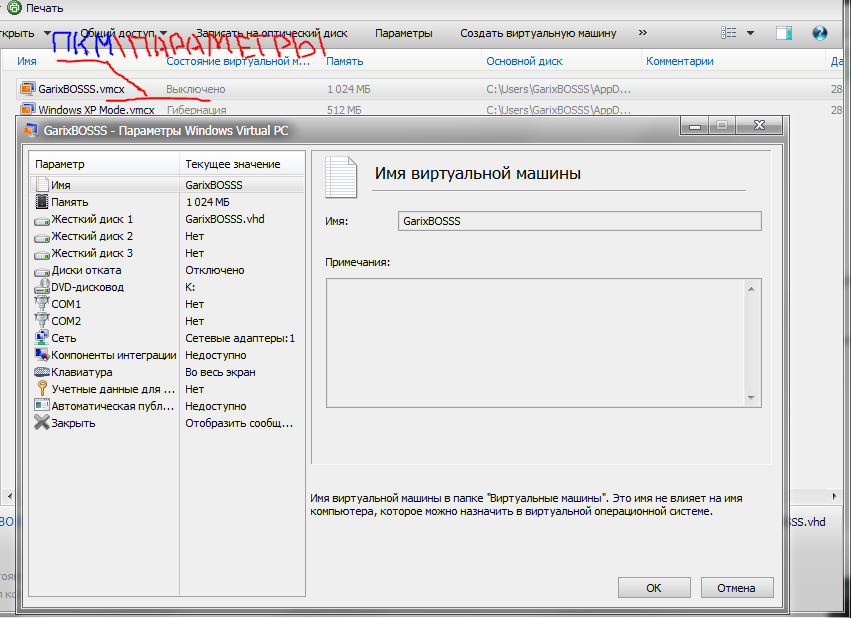
Task: Open the view options dropdown arrow
Action: pos(750,33)
